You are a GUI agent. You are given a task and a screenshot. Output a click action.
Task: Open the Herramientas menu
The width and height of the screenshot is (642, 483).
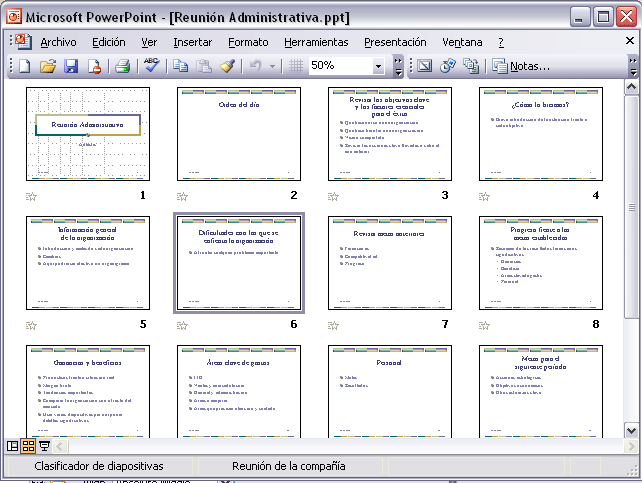coord(316,42)
